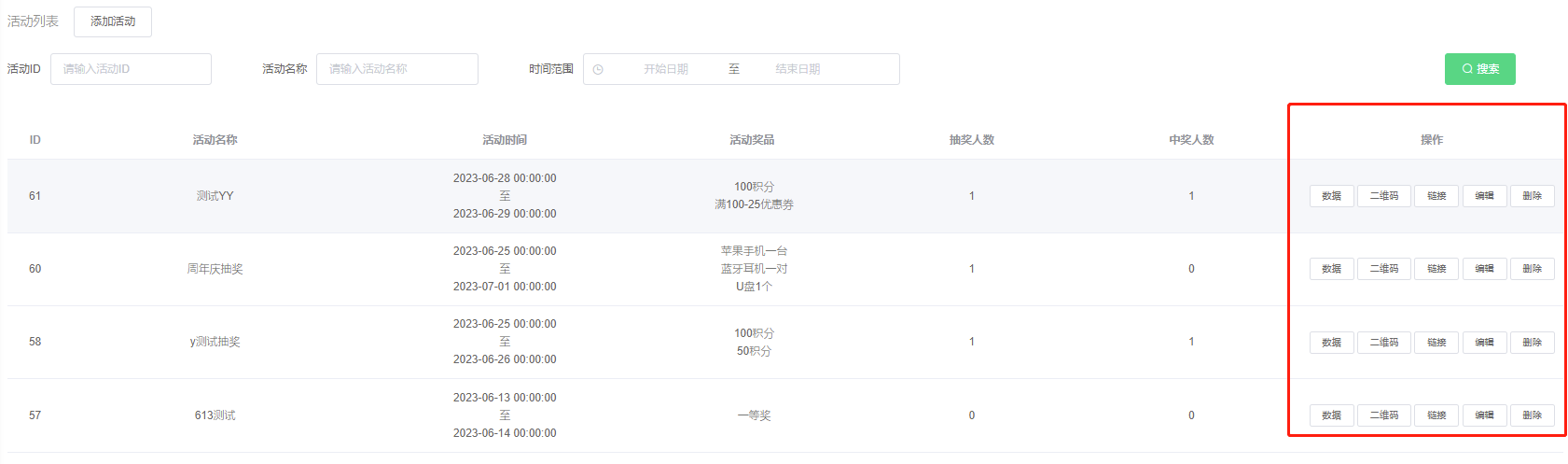Image resolution: width=1568 pixels, height=464 pixels.
Task: Click 链接 for 周年庆抽奖 activity
Action: point(1436,269)
